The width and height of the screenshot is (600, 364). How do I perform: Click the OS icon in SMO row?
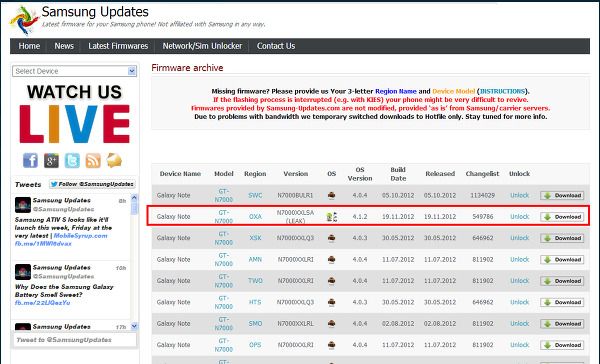pyautogui.click(x=331, y=324)
